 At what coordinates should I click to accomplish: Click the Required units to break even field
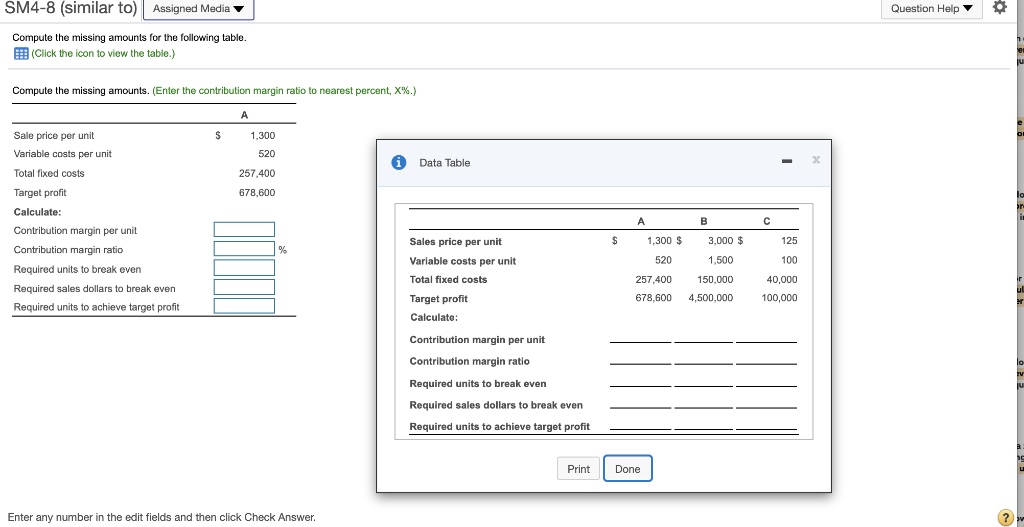(x=244, y=268)
